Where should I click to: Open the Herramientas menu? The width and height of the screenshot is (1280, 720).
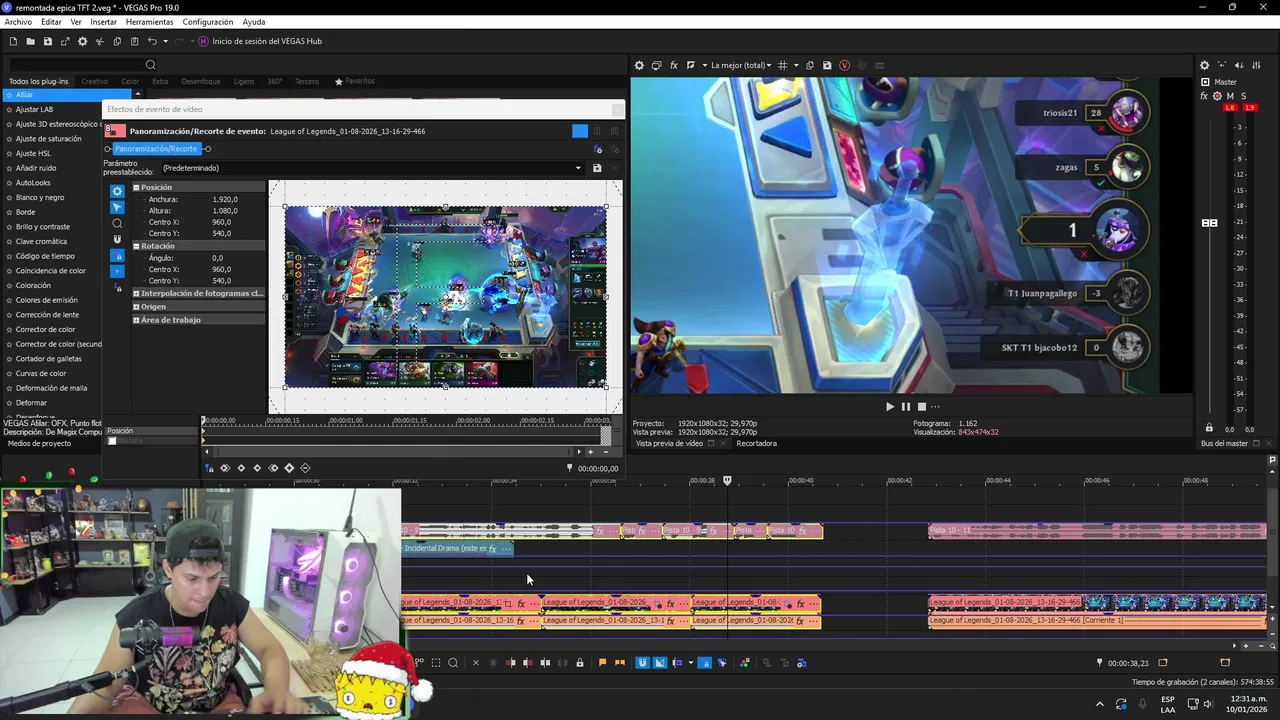tap(149, 22)
